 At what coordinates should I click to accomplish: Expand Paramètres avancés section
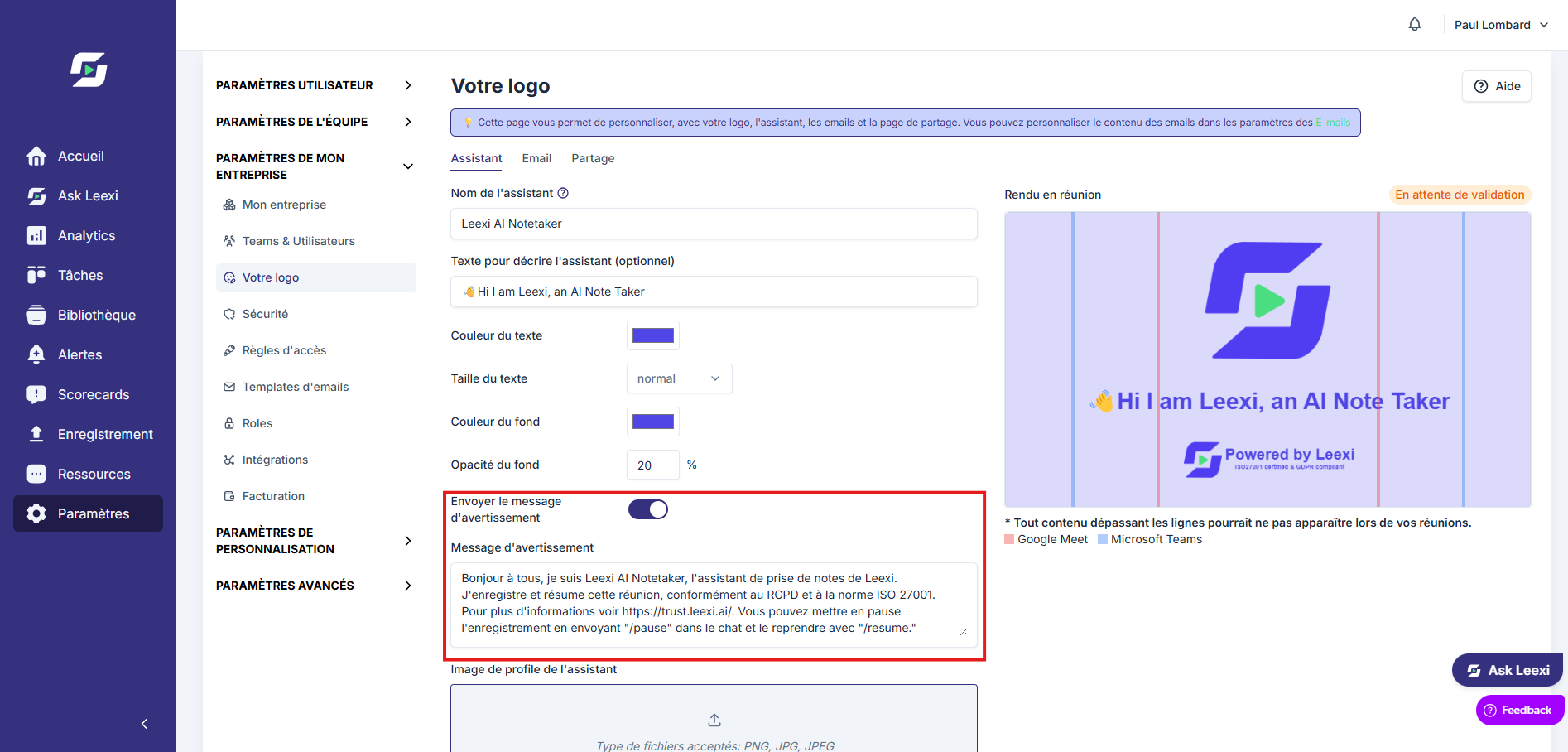(315, 586)
